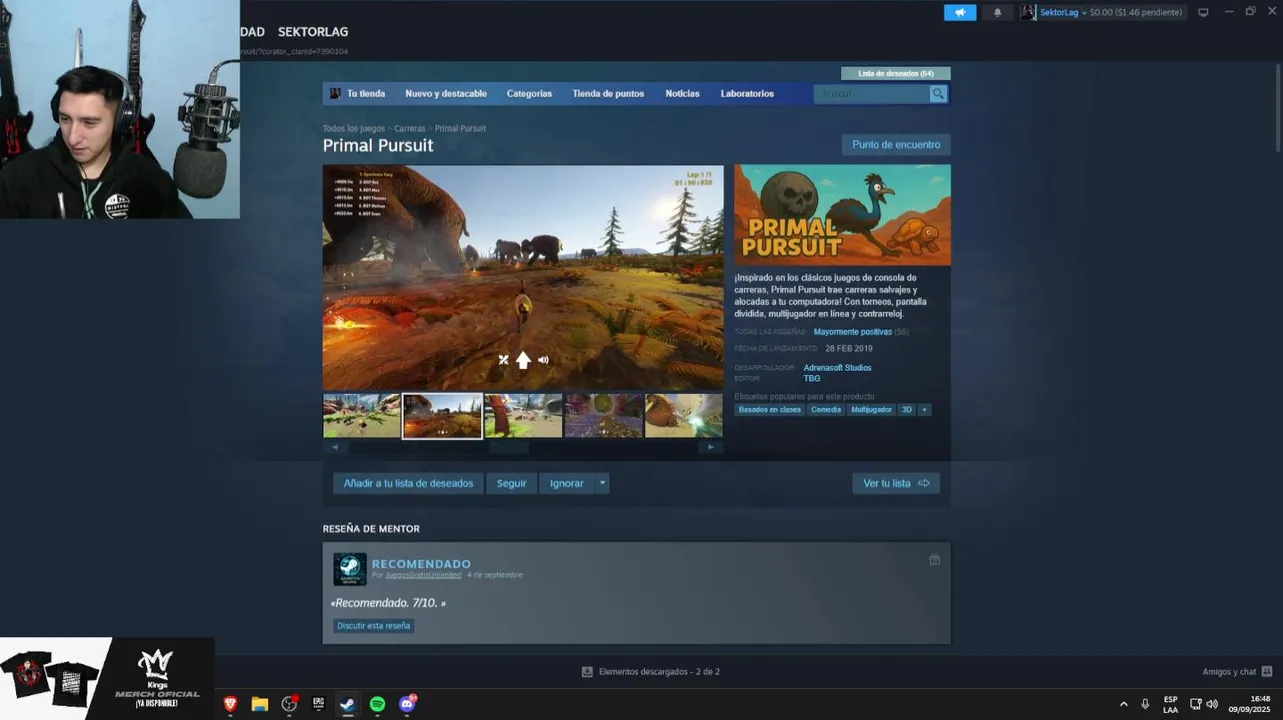Open the Nuevo y destacable menu
This screenshot has width=1283, height=720.
click(446, 93)
